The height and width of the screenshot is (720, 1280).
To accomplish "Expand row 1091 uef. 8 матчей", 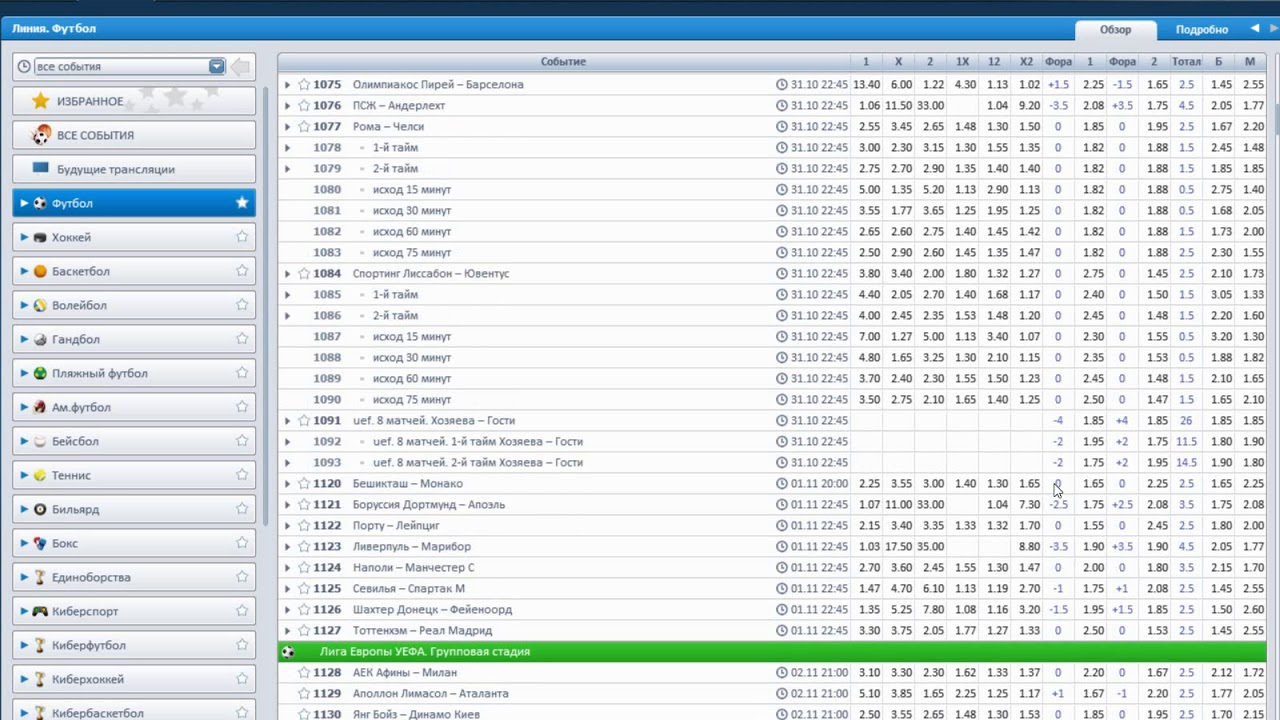I will [x=288, y=420].
